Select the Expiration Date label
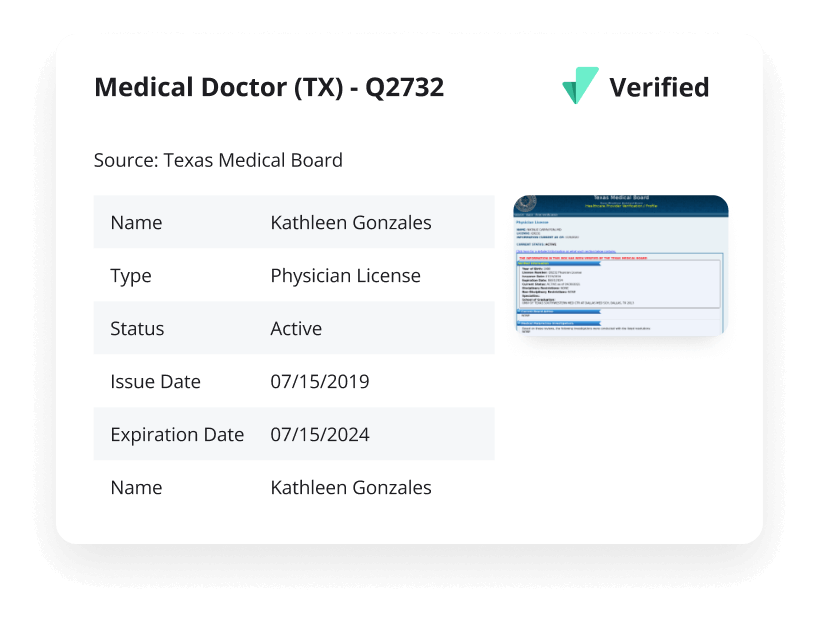Viewport: 817px width, 621px height. (177, 435)
